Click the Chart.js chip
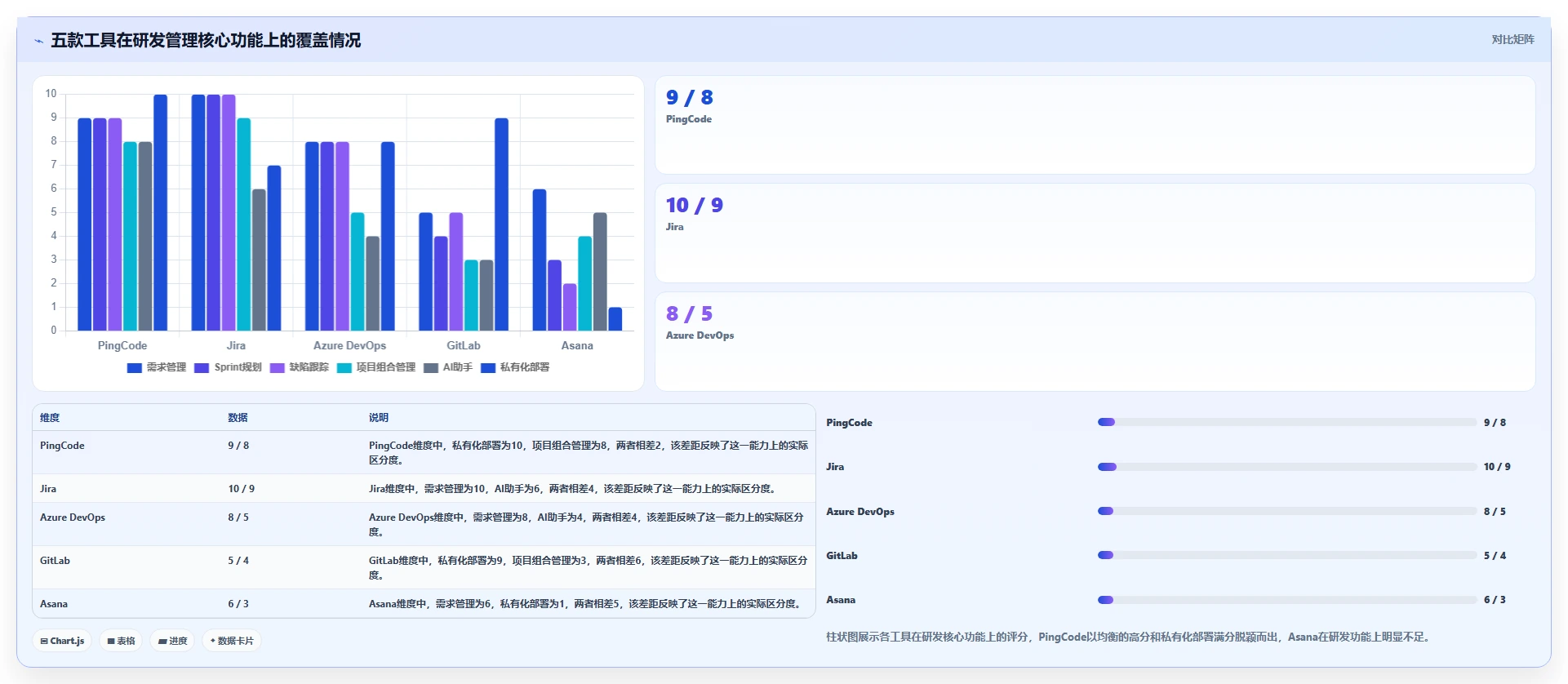The image size is (1568, 684). click(63, 641)
